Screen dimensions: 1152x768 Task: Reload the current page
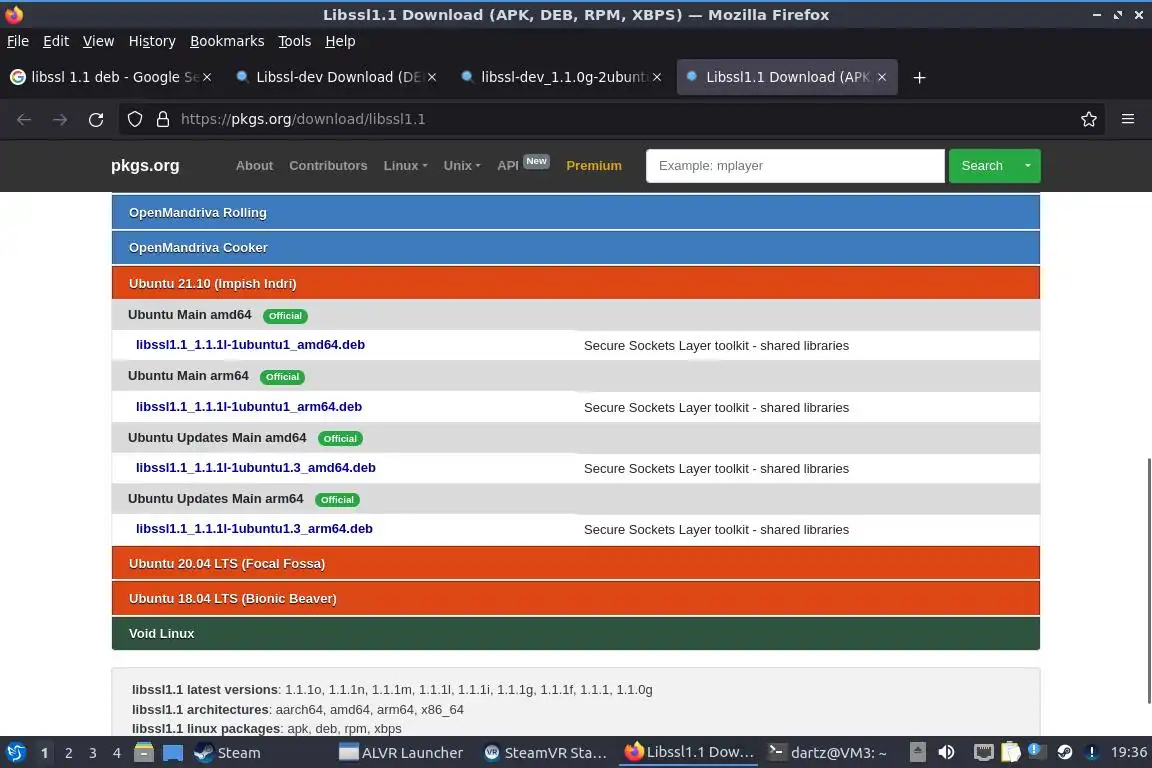point(96,119)
